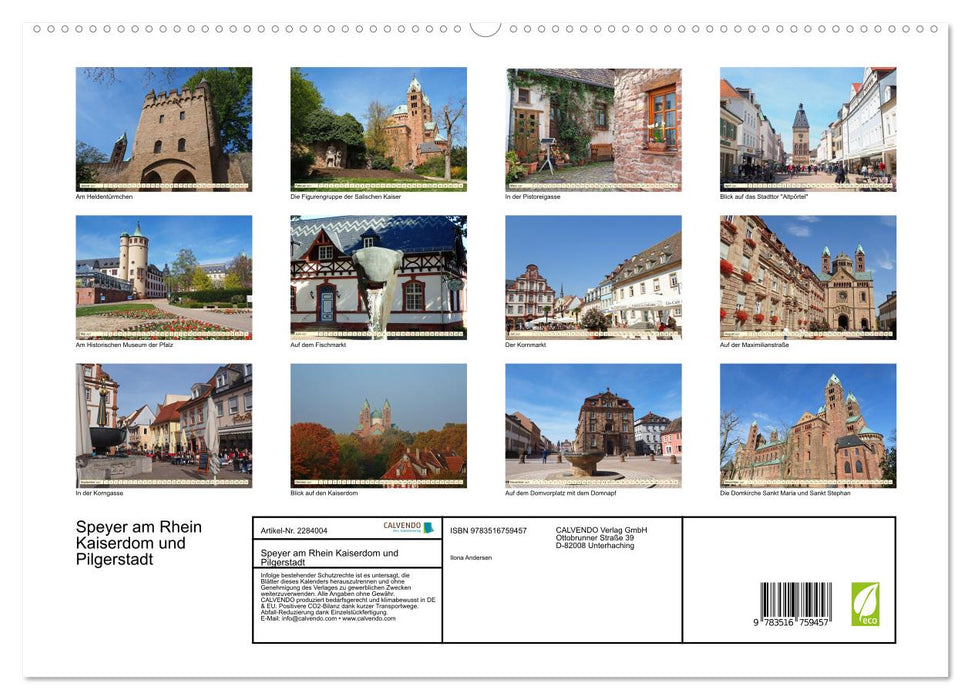Select the In der Korngasse photo
Screen dimensions: 971x700
163,426
